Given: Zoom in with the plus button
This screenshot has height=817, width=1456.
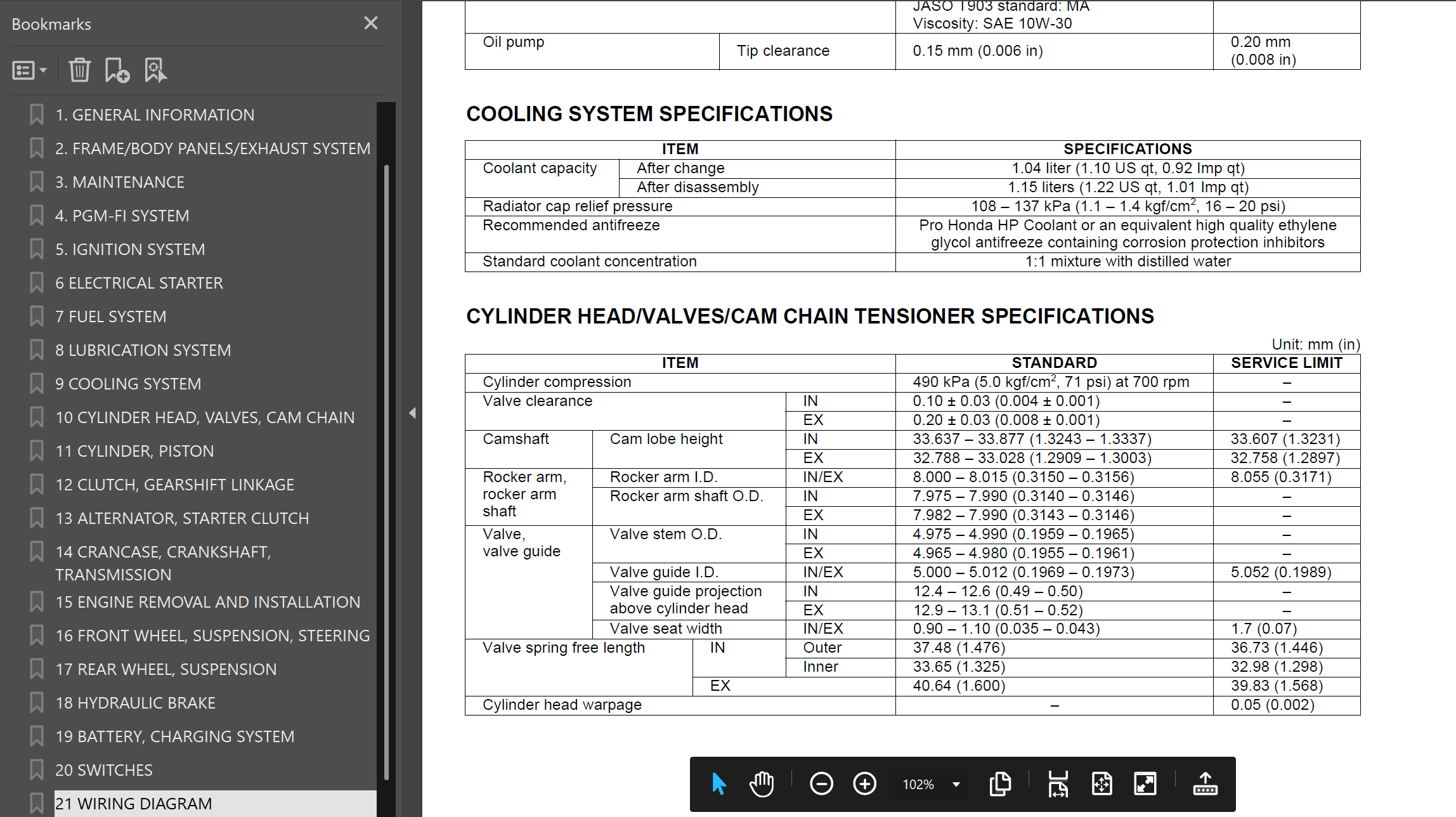Looking at the screenshot, I should 865,784.
